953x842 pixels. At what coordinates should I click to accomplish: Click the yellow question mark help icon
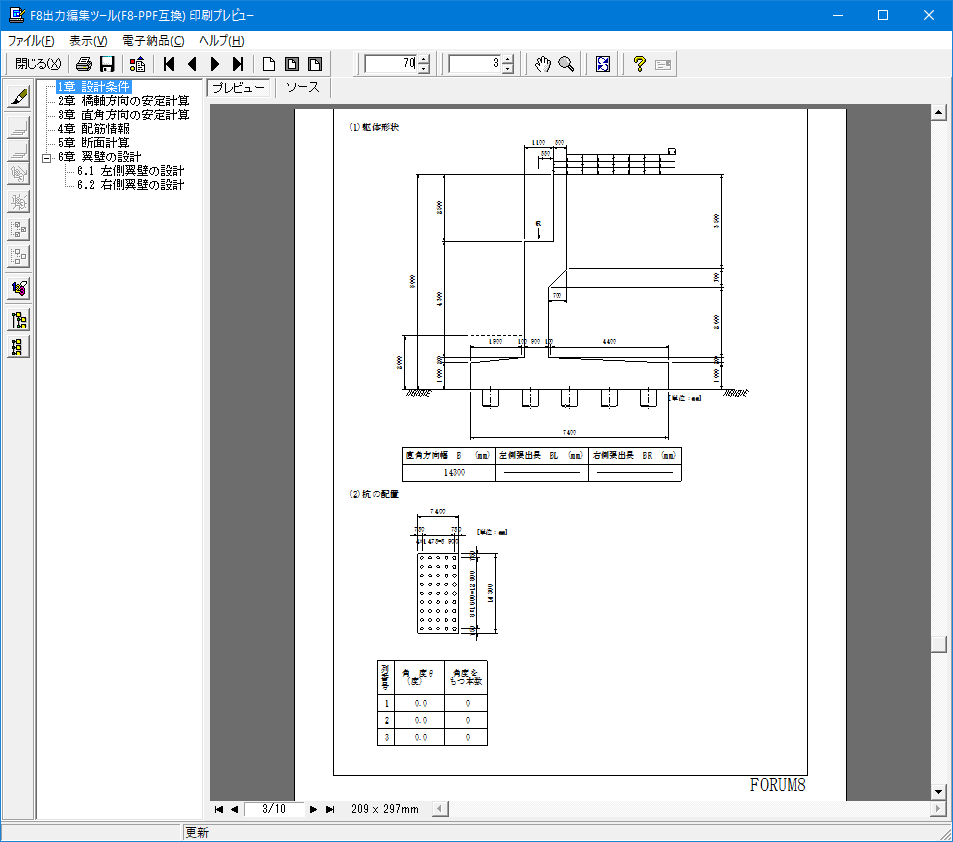(639, 64)
